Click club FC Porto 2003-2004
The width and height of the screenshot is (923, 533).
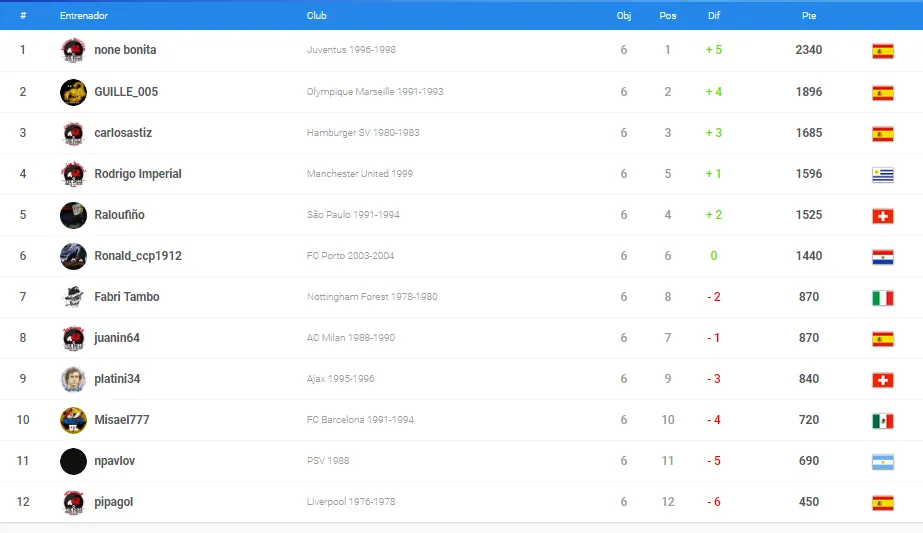350,256
